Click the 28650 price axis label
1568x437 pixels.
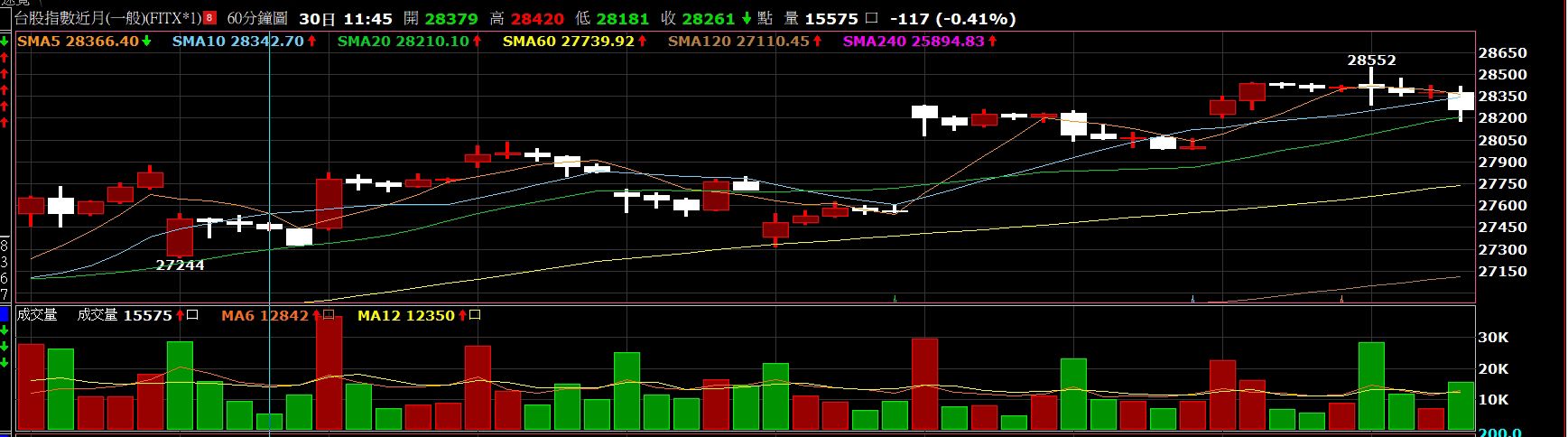pos(1503,53)
